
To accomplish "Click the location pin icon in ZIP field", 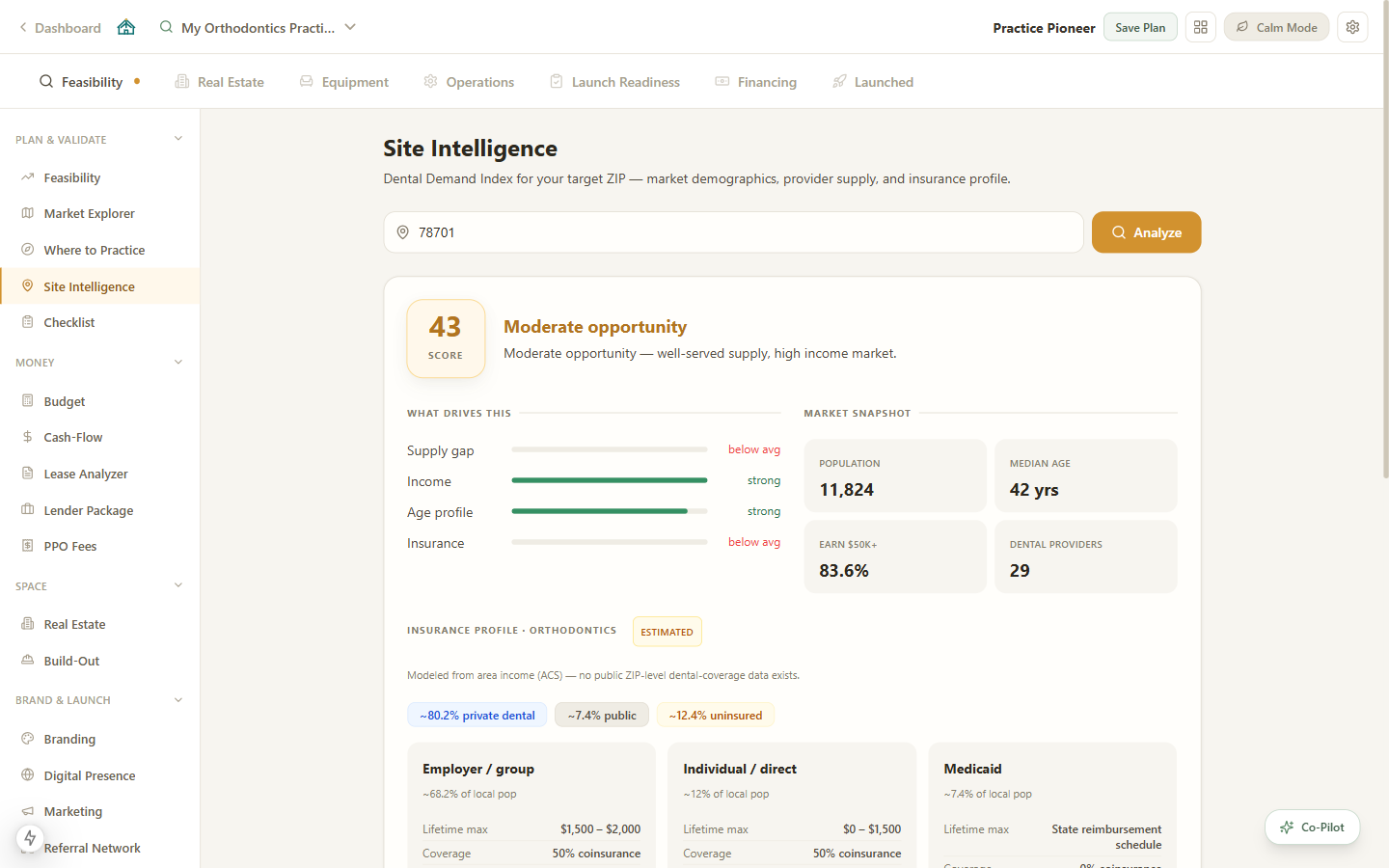I will tap(403, 232).
